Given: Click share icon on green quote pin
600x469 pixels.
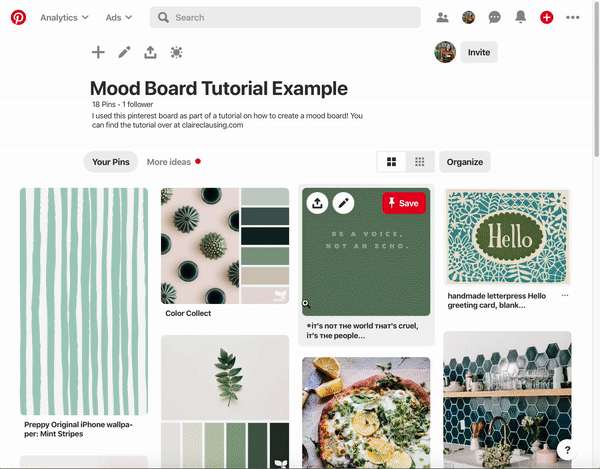Looking at the screenshot, I should [x=317, y=203].
